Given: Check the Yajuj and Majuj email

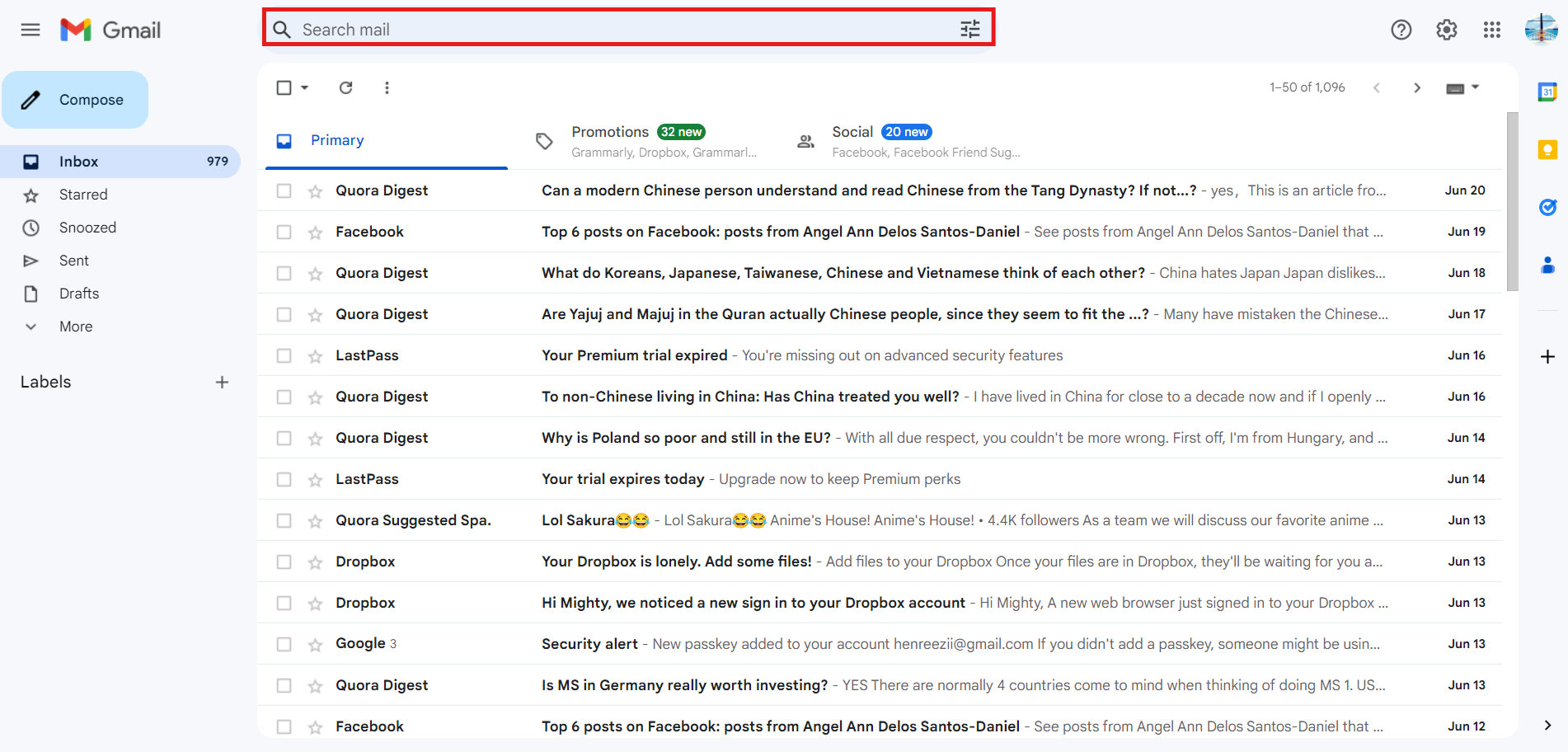Looking at the screenshot, I should pos(284,314).
